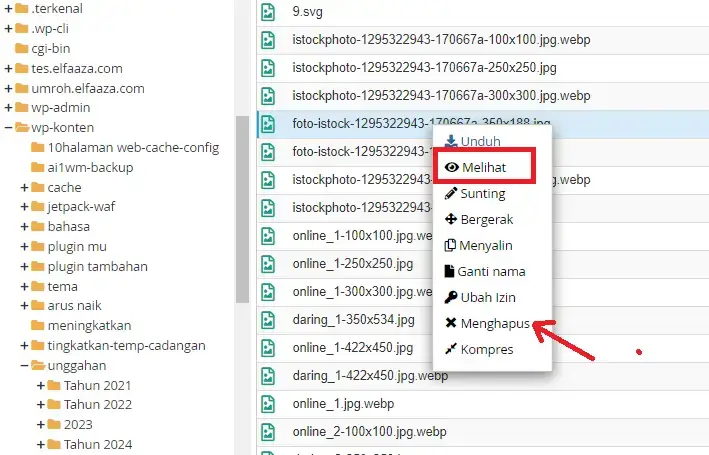Collapse the wp-konten folder
The width and height of the screenshot is (709, 455).
pos(8,128)
